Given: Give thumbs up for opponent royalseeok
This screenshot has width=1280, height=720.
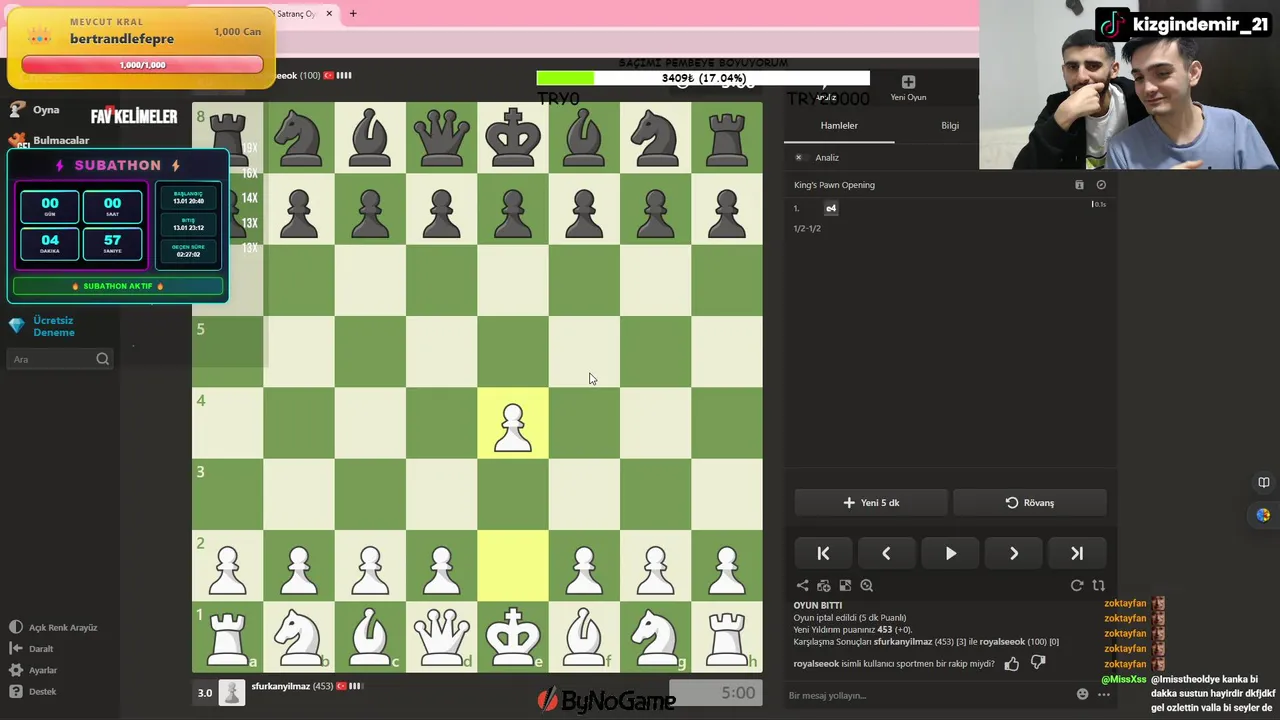Looking at the screenshot, I should (x=1012, y=663).
